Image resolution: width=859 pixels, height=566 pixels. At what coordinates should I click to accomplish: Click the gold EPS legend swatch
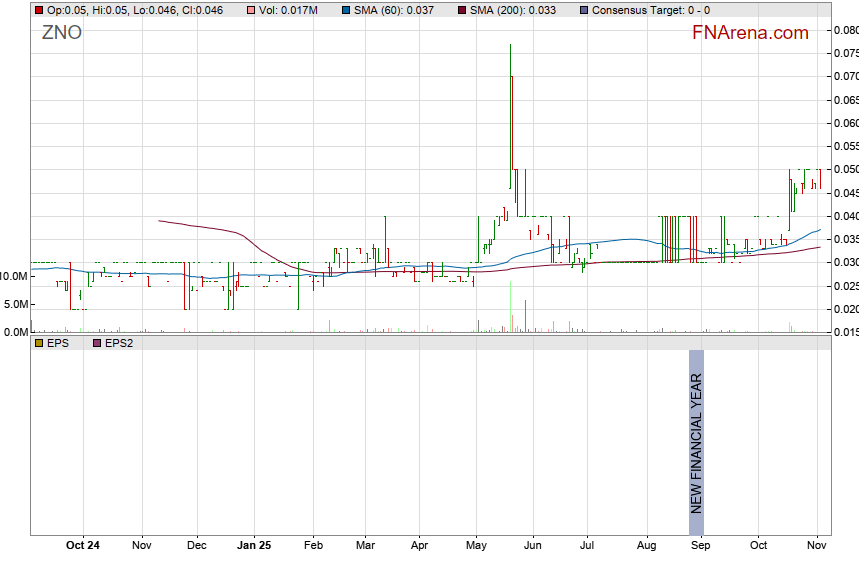tap(39, 343)
